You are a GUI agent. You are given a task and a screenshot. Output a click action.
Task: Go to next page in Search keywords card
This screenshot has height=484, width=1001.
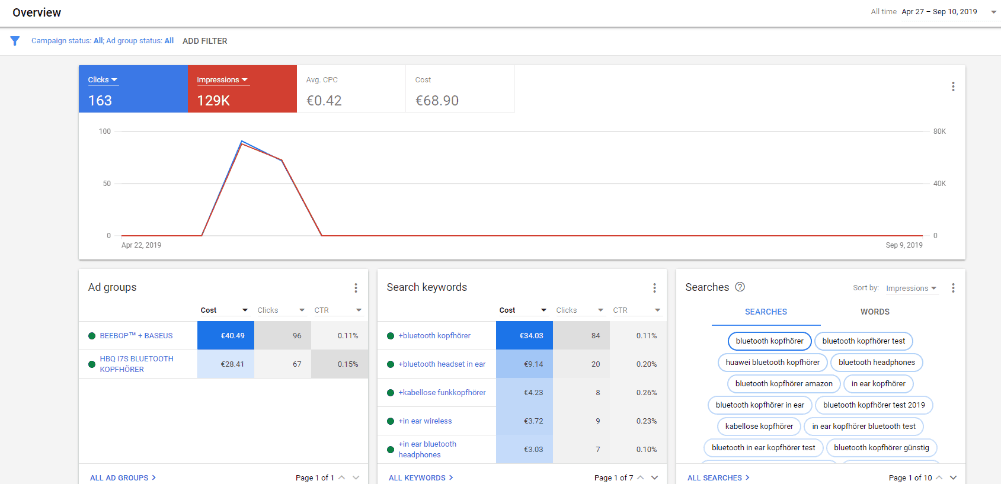(655, 477)
